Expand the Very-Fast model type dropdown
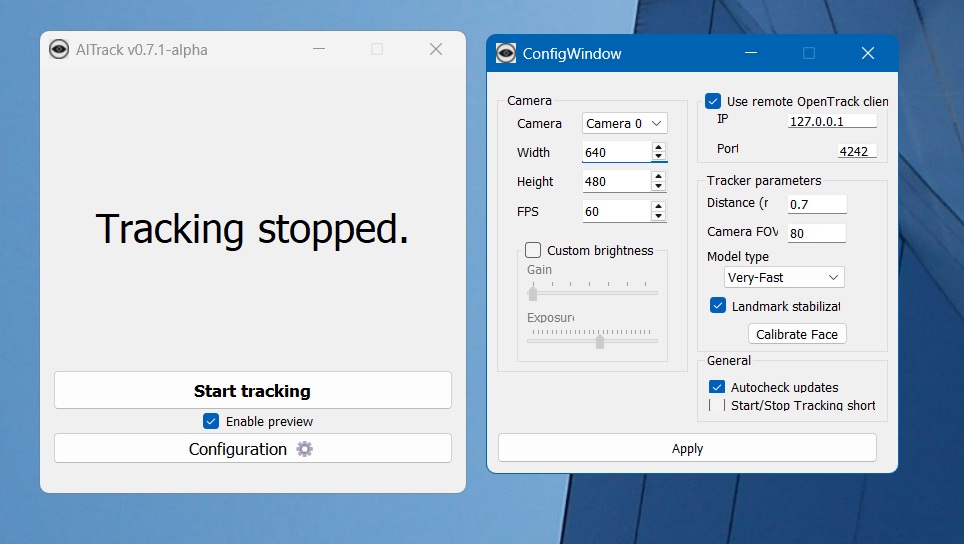The image size is (964, 544). click(x=784, y=277)
